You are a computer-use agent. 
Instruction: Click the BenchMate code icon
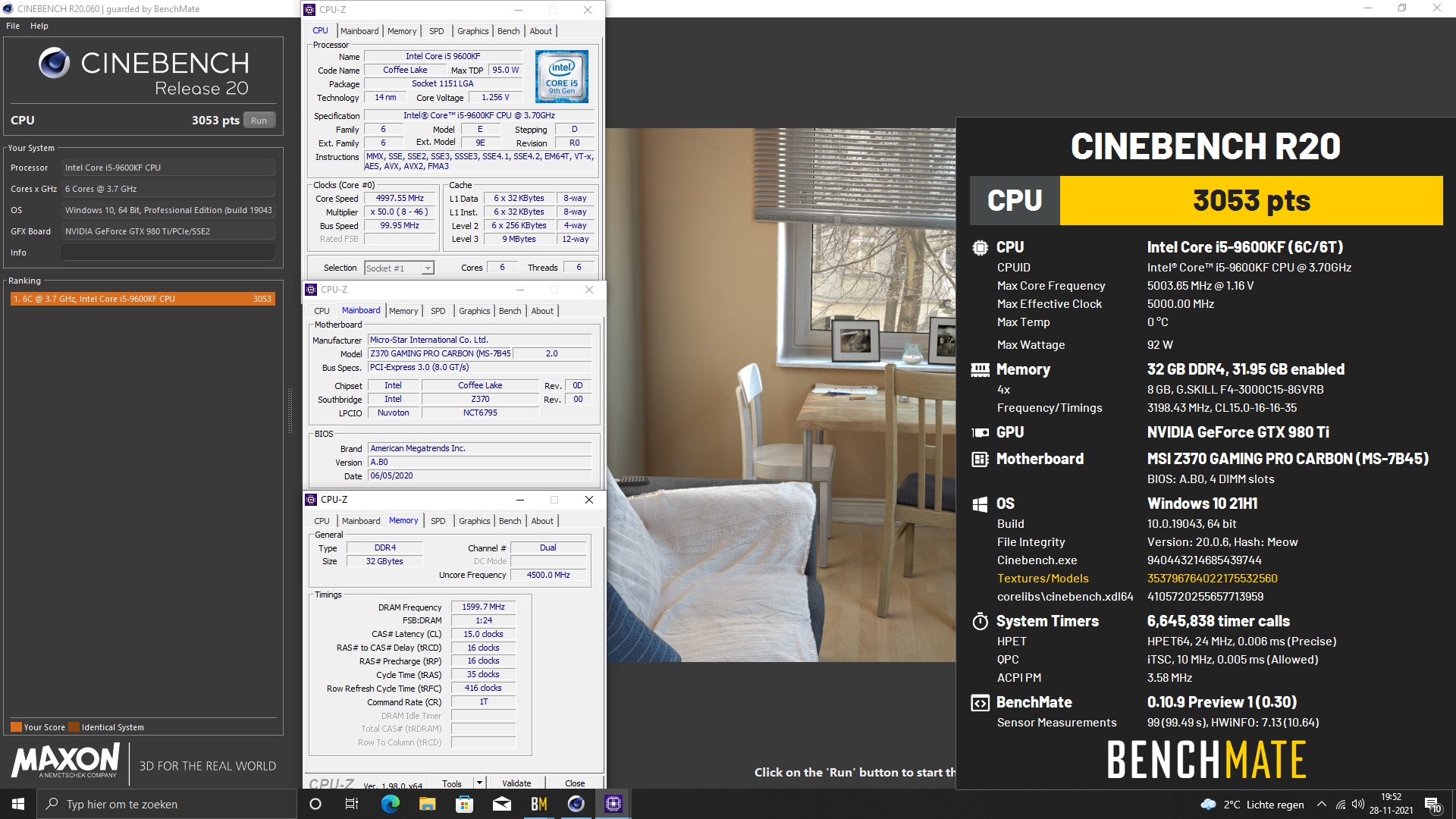click(x=980, y=703)
